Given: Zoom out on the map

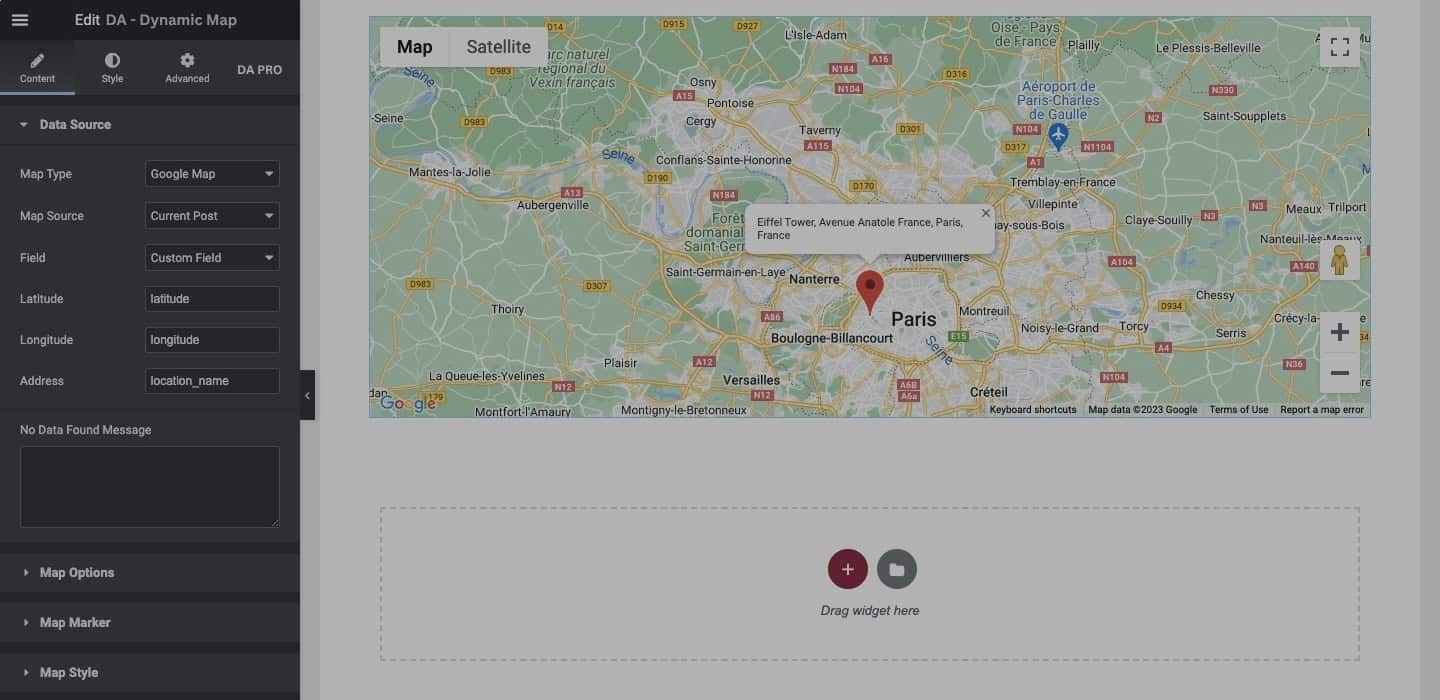Looking at the screenshot, I should (x=1340, y=373).
